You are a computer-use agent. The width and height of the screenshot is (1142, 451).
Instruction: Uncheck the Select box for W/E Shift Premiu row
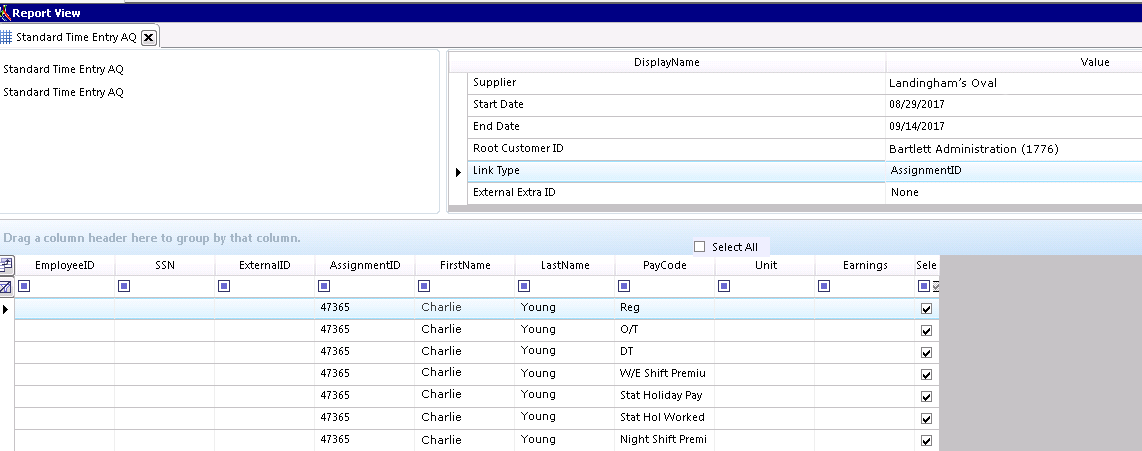tap(926, 374)
